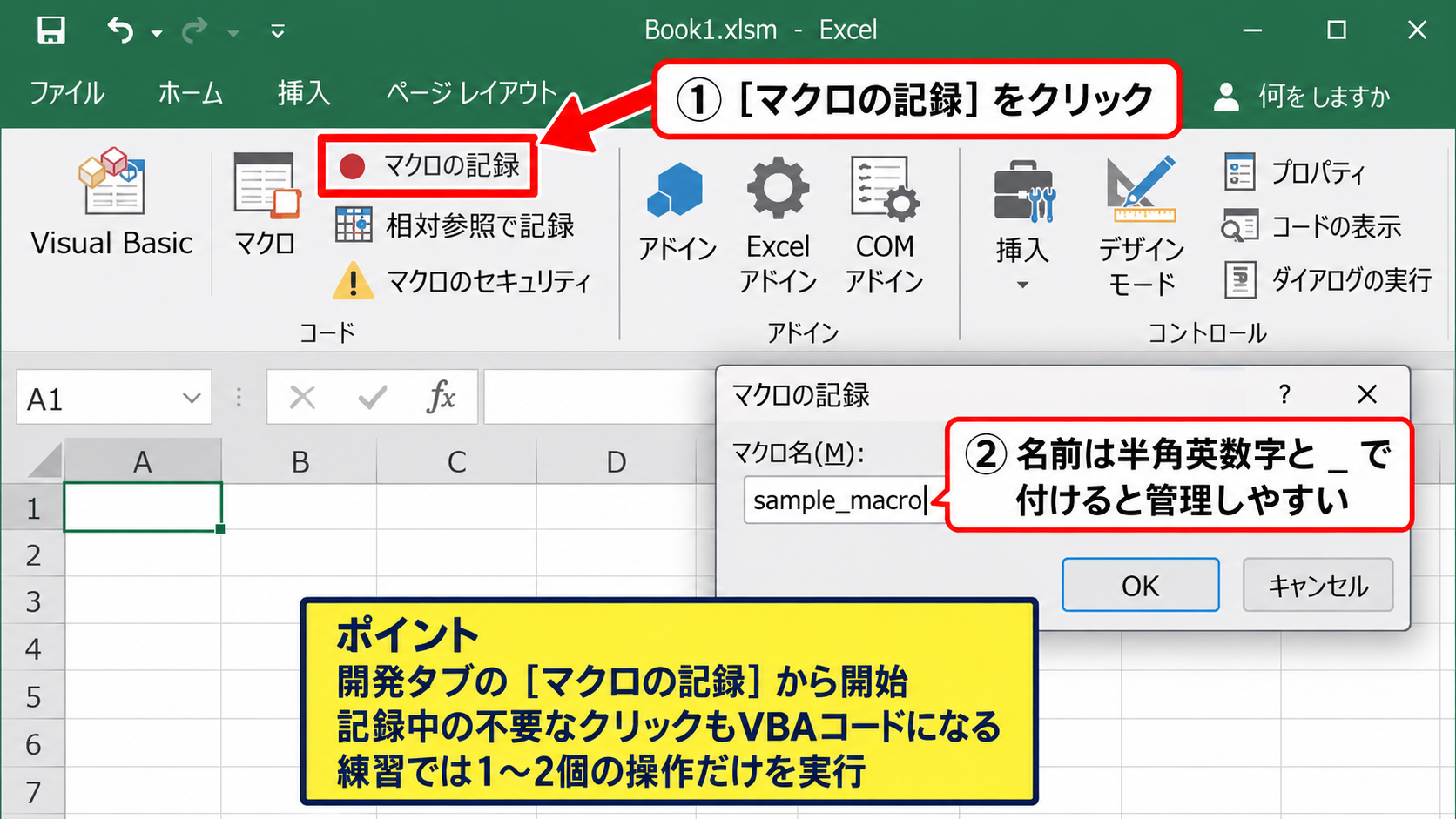Switch to the ページ レイアウト tab

click(x=471, y=93)
